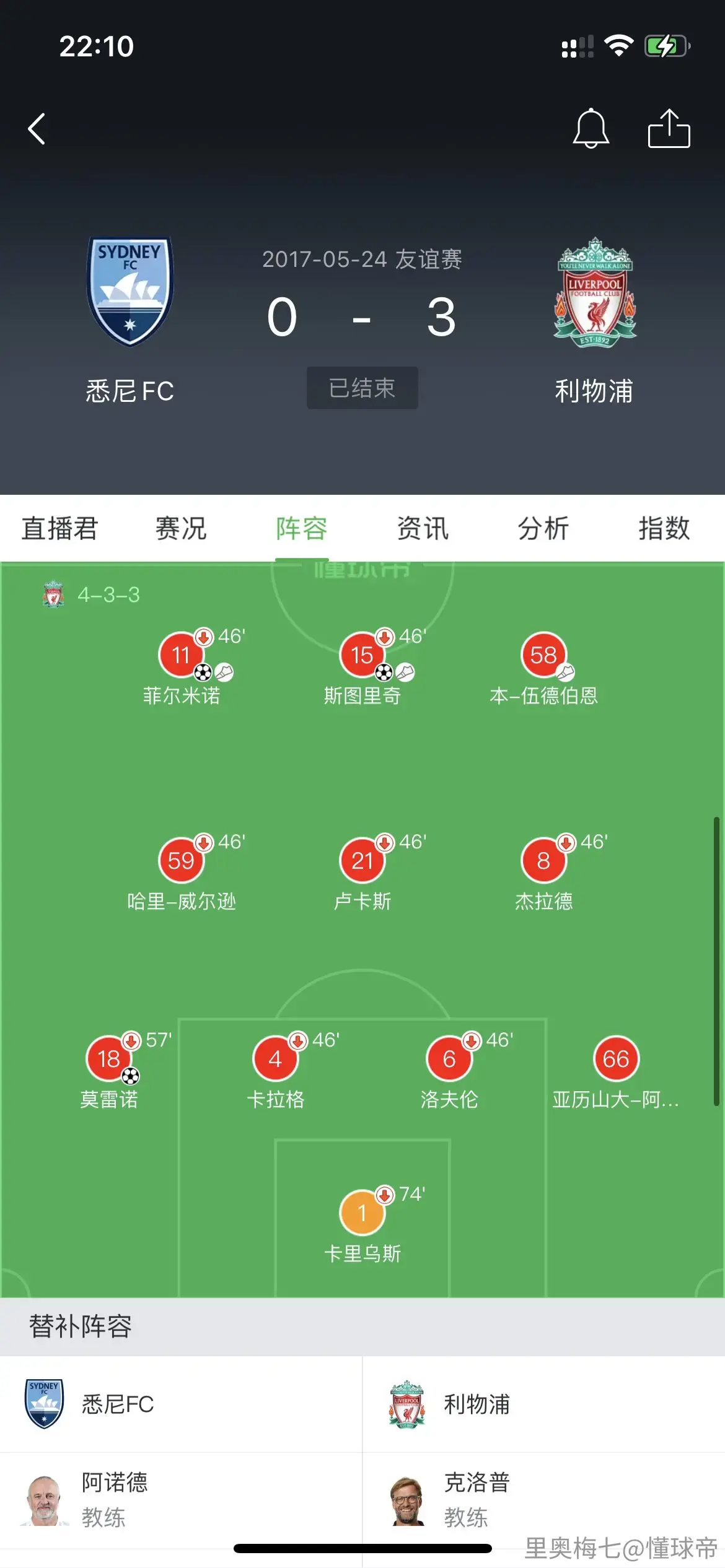This screenshot has height=1568, width=725.
Task: Tap the 已结束 status button
Action: click(362, 388)
